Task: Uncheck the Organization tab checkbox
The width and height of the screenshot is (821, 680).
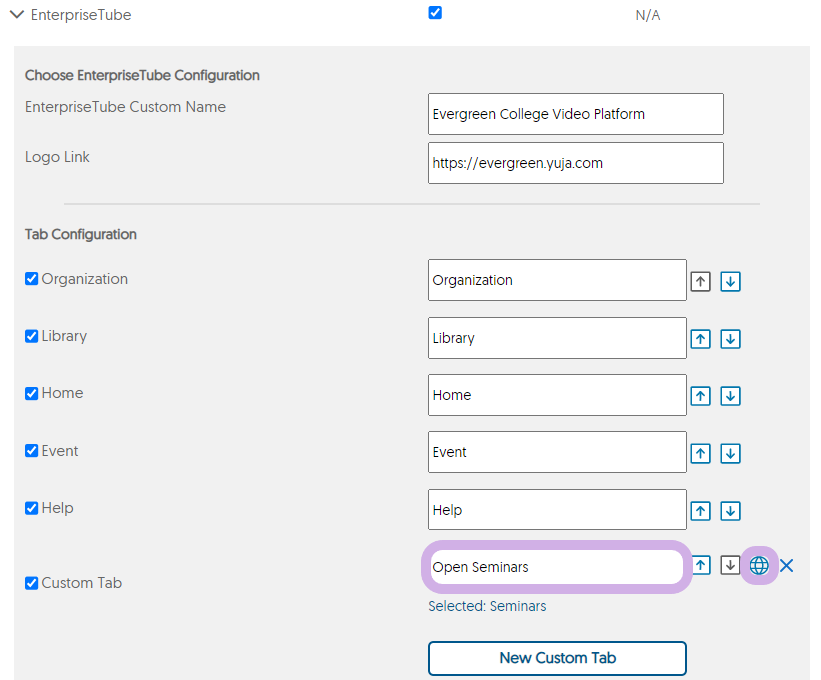Action: [31, 278]
